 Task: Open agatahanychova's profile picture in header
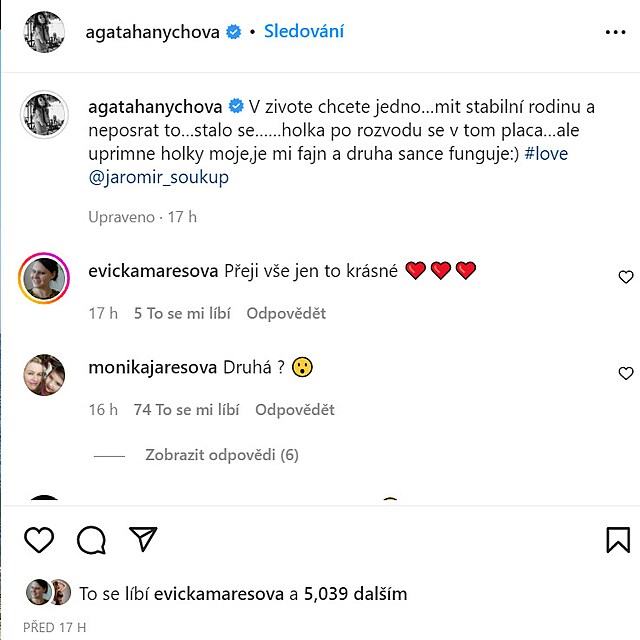43,33
